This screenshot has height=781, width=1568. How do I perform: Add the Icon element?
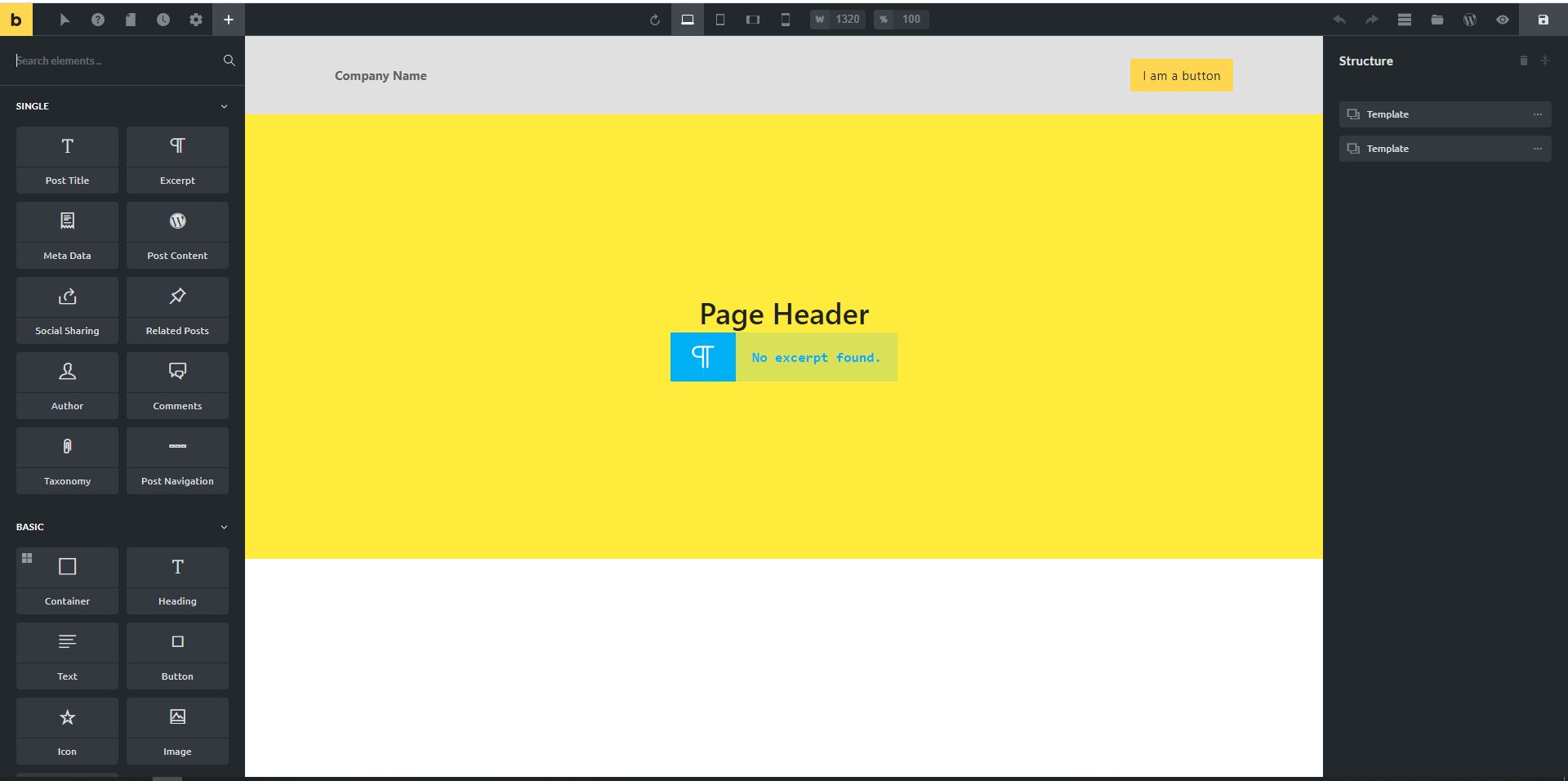coord(67,731)
